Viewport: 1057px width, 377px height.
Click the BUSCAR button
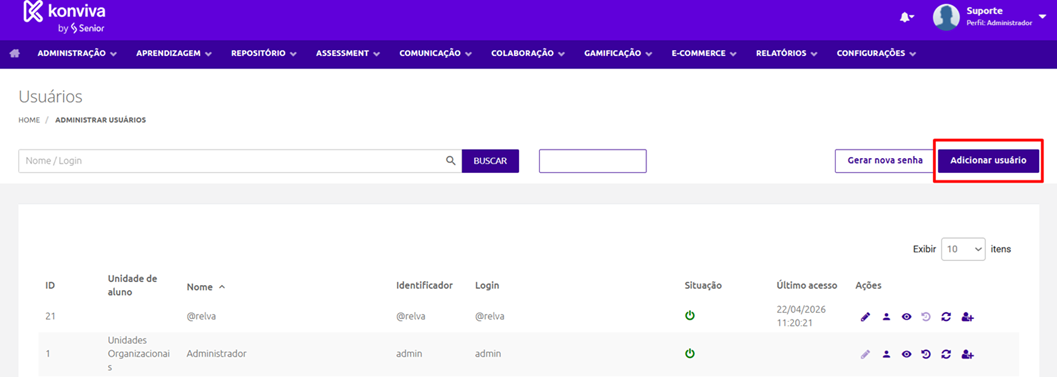tap(490, 161)
